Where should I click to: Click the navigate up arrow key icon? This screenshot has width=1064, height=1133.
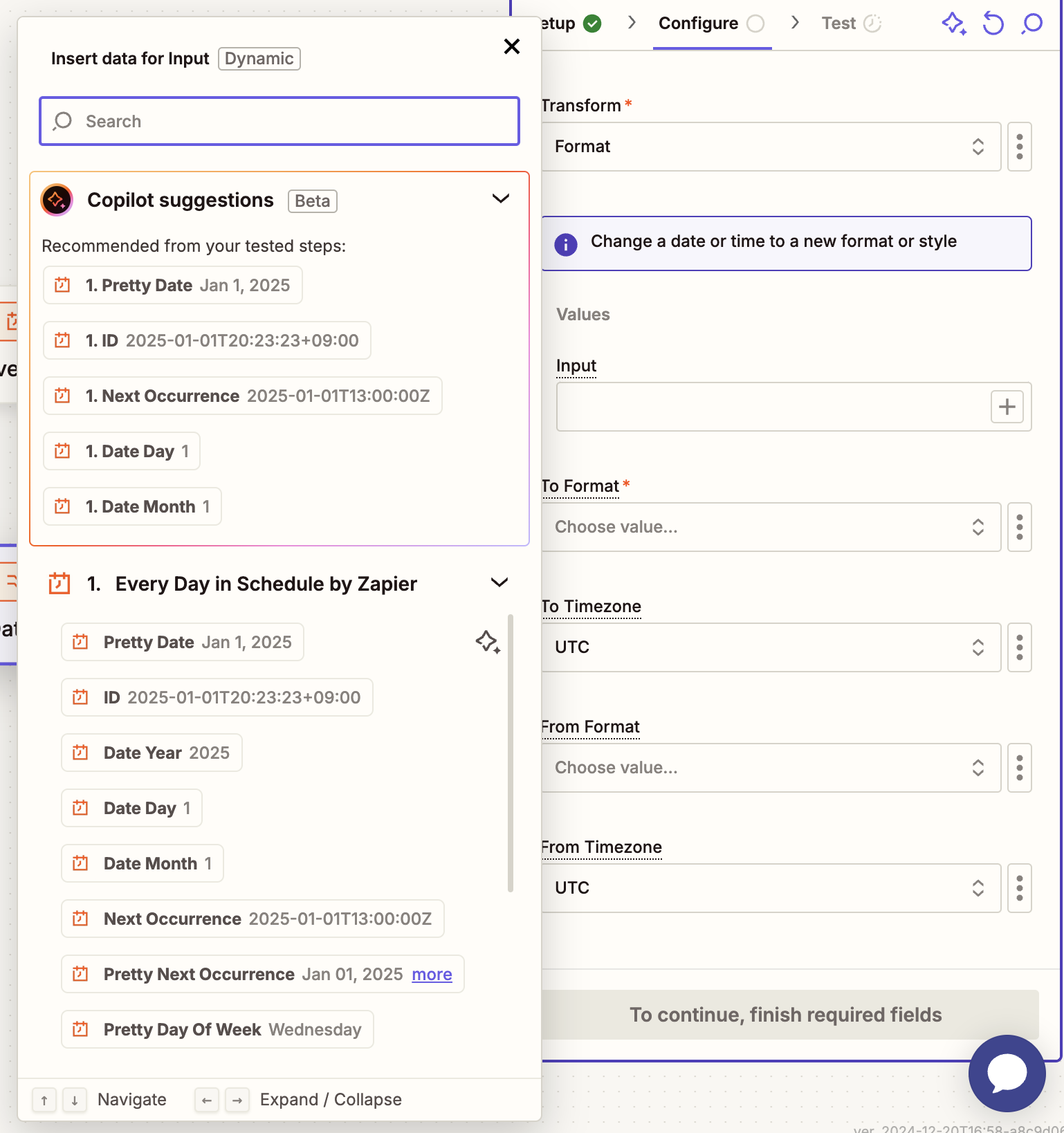[44, 1100]
